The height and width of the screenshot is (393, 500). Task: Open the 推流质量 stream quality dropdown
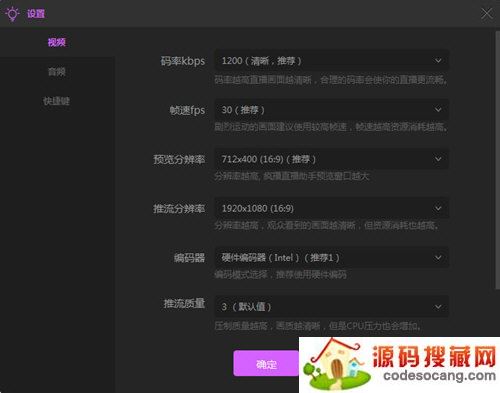click(x=331, y=306)
